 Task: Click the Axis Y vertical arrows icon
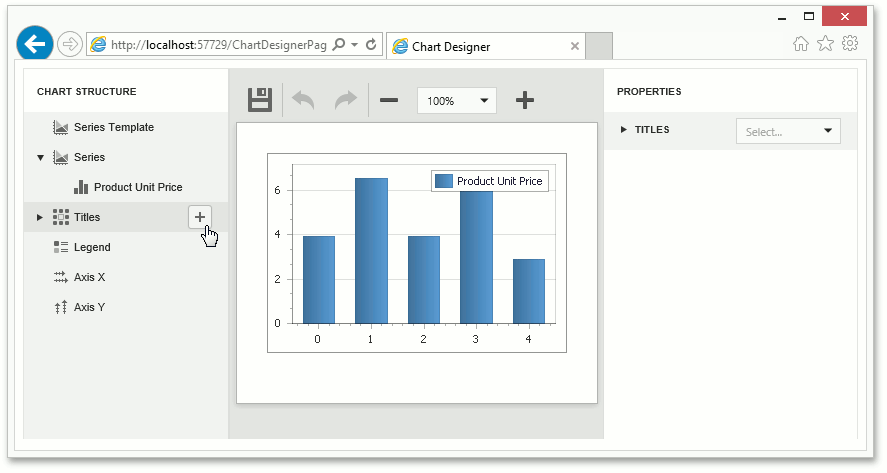pos(61,308)
